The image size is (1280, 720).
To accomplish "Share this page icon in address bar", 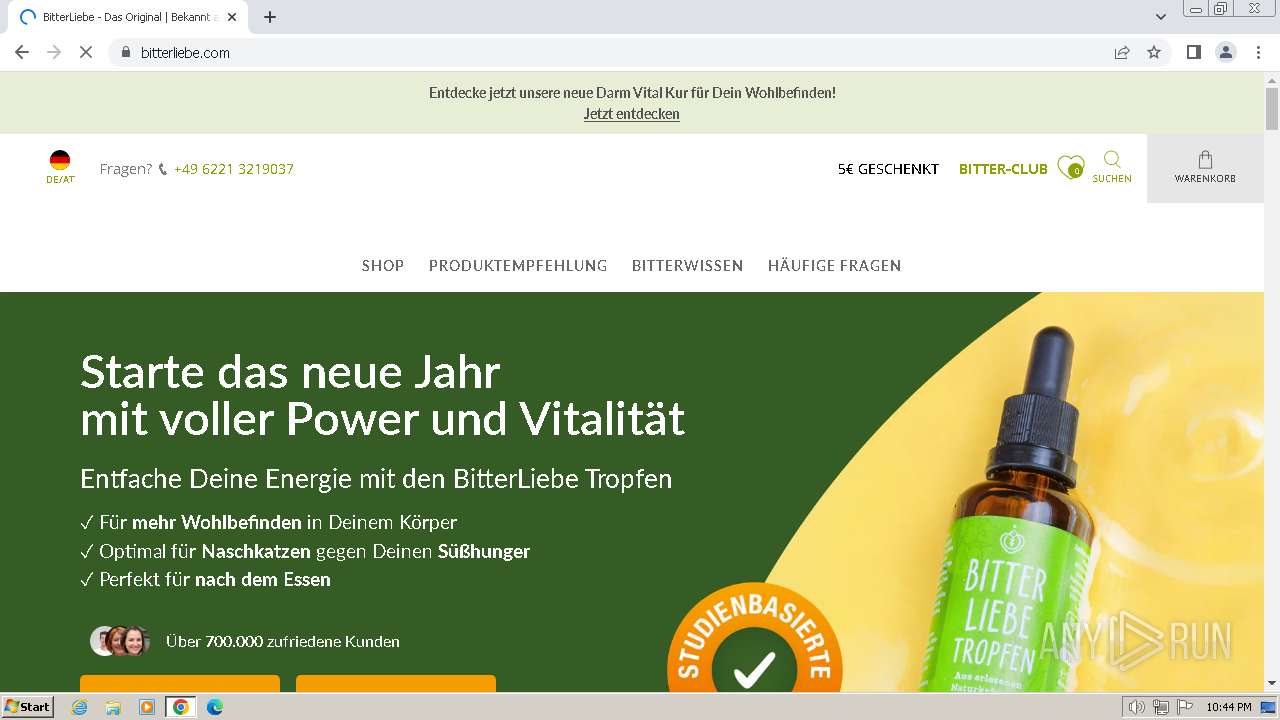I will 1122,52.
